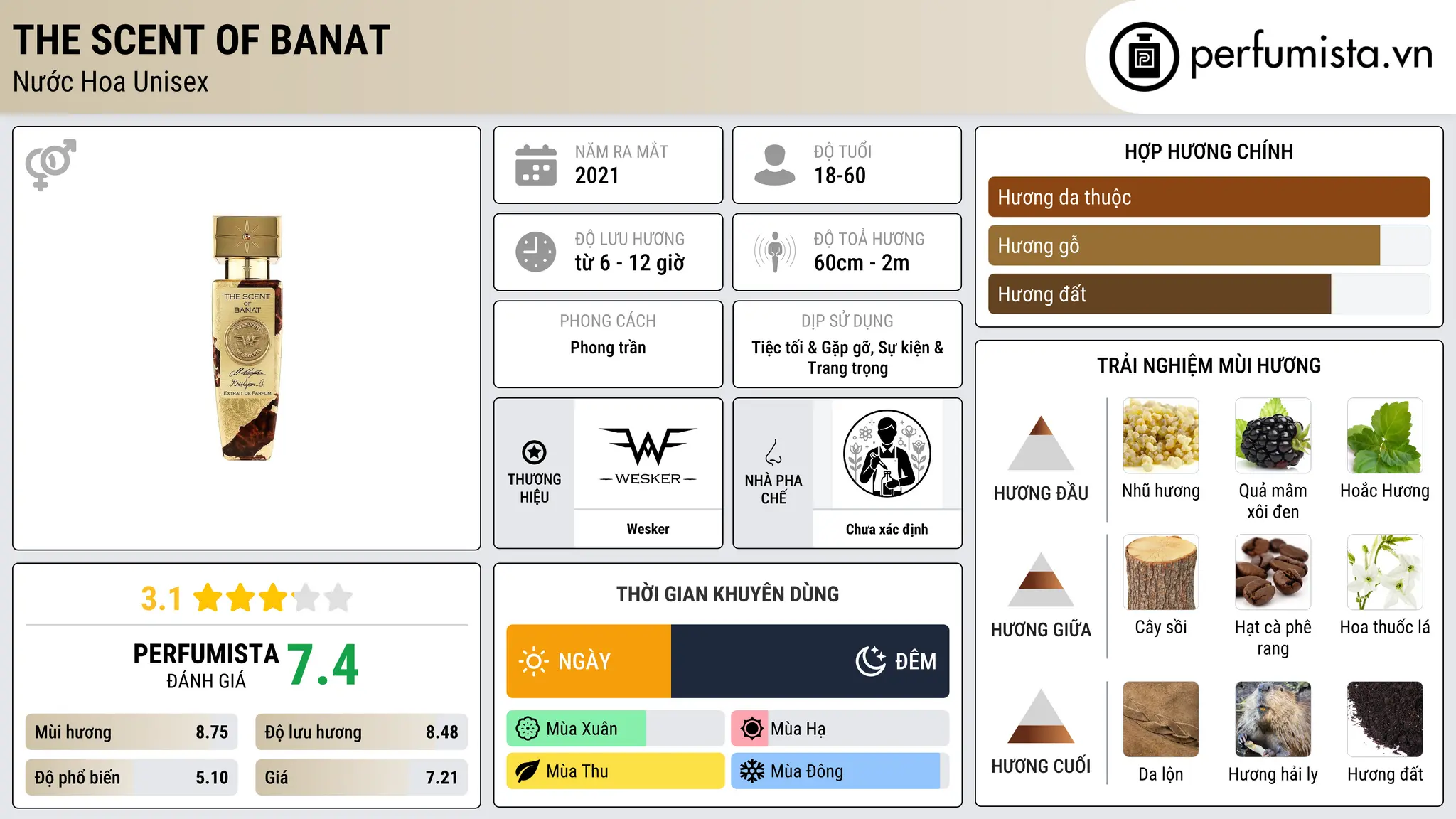Click the calendar icon beside Năm ra mắt
This screenshot has height=819, width=1456.
pyautogui.click(x=536, y=165)
